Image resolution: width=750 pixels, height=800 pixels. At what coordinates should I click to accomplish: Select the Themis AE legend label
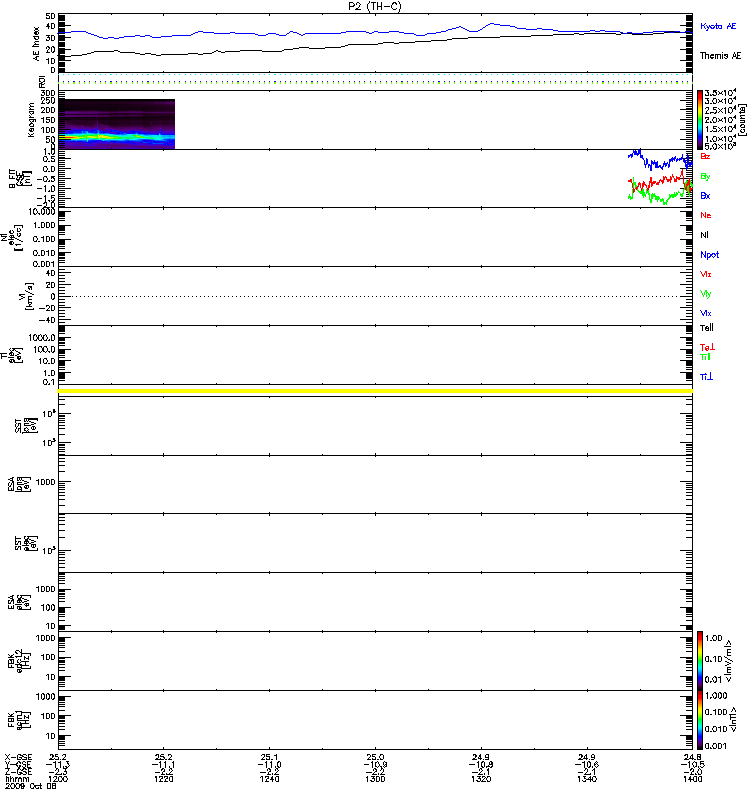(x=720, y=56)
